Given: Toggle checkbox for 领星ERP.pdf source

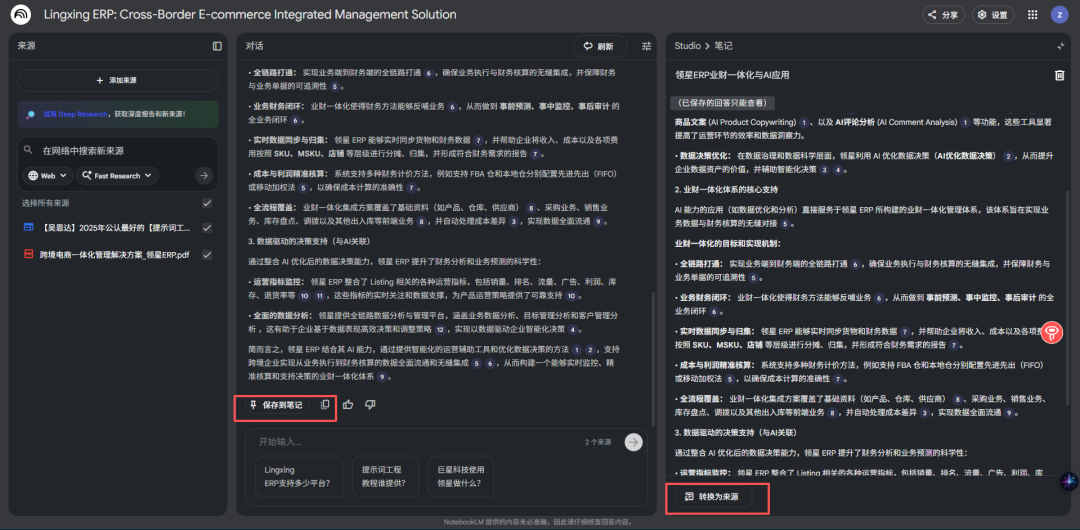Looking at the screenshot, I should coord(207,254).
